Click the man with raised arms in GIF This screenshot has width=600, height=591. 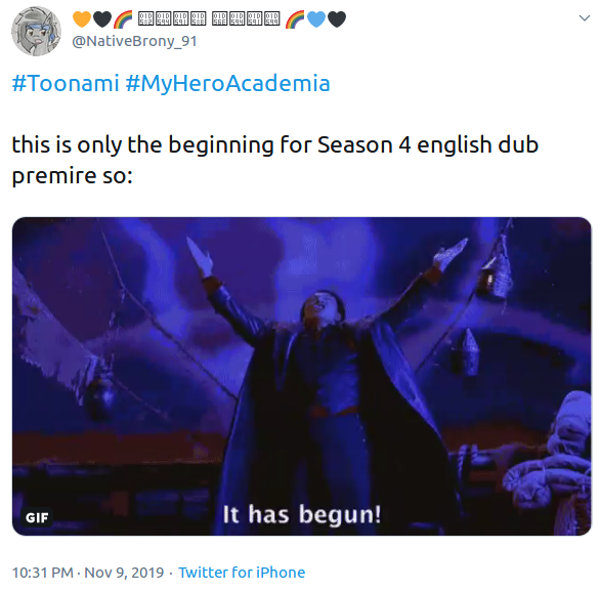tap(326, 383)
